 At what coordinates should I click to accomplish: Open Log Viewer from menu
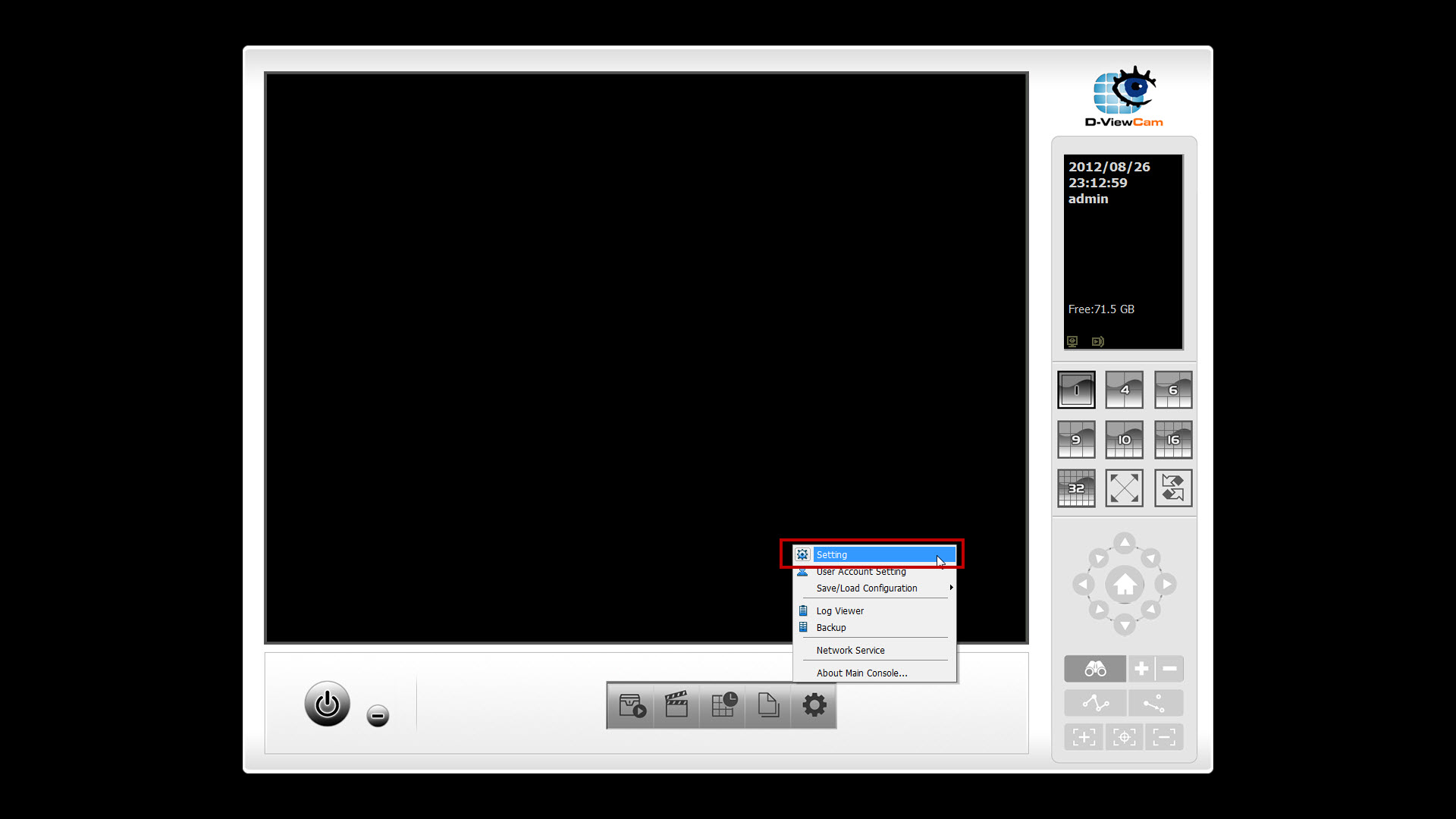(839, 611)
